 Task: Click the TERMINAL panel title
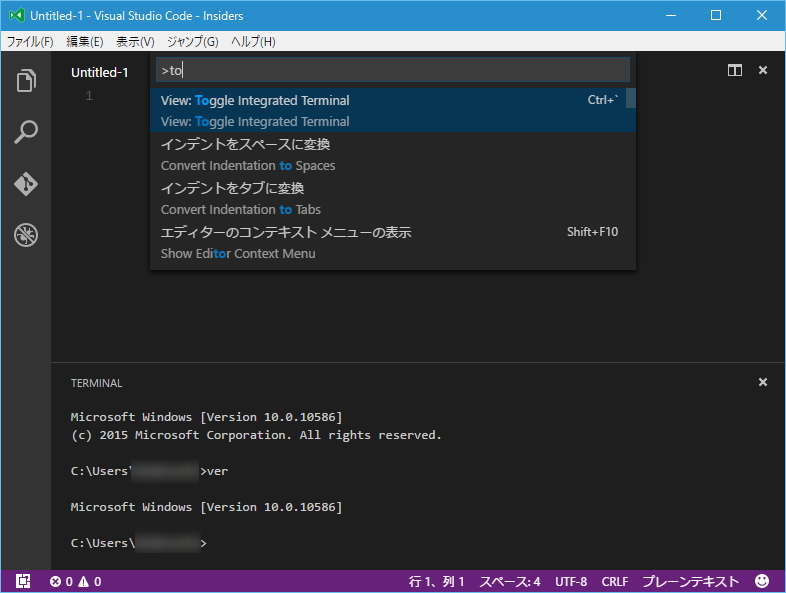[x=96, y=383]
